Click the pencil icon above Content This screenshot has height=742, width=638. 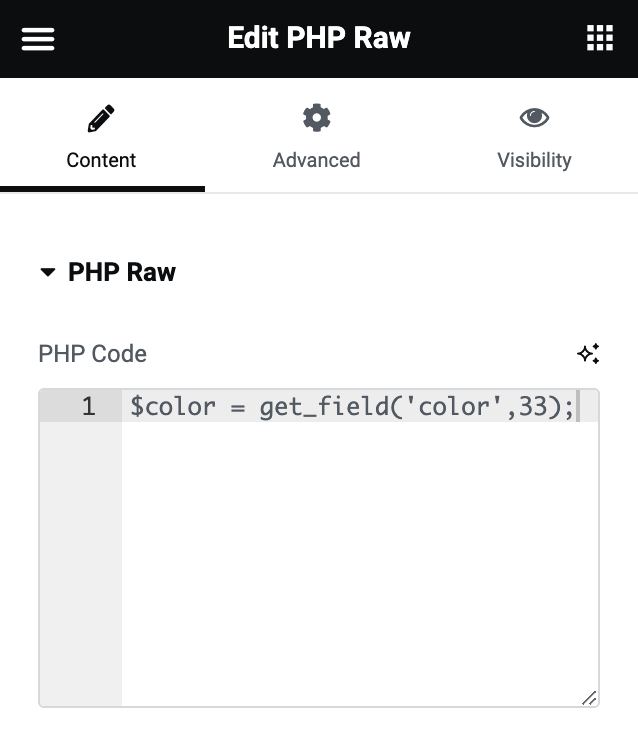(101, 119)
